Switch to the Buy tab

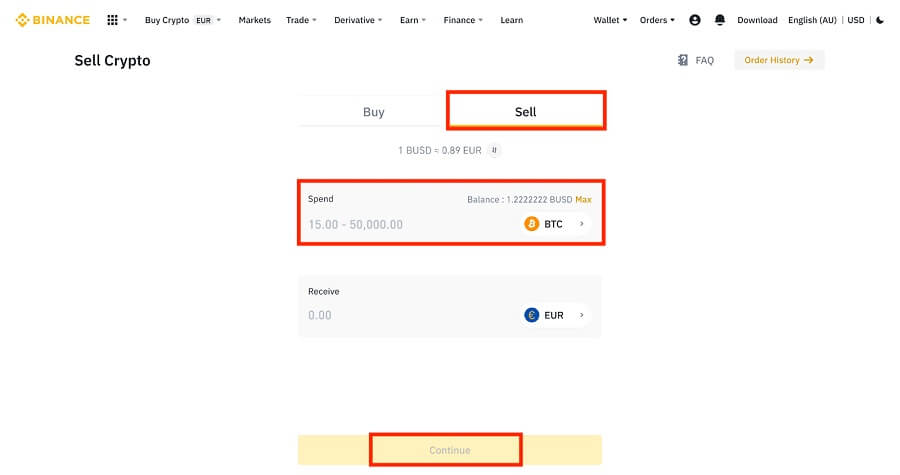click(x=374, y=111)
